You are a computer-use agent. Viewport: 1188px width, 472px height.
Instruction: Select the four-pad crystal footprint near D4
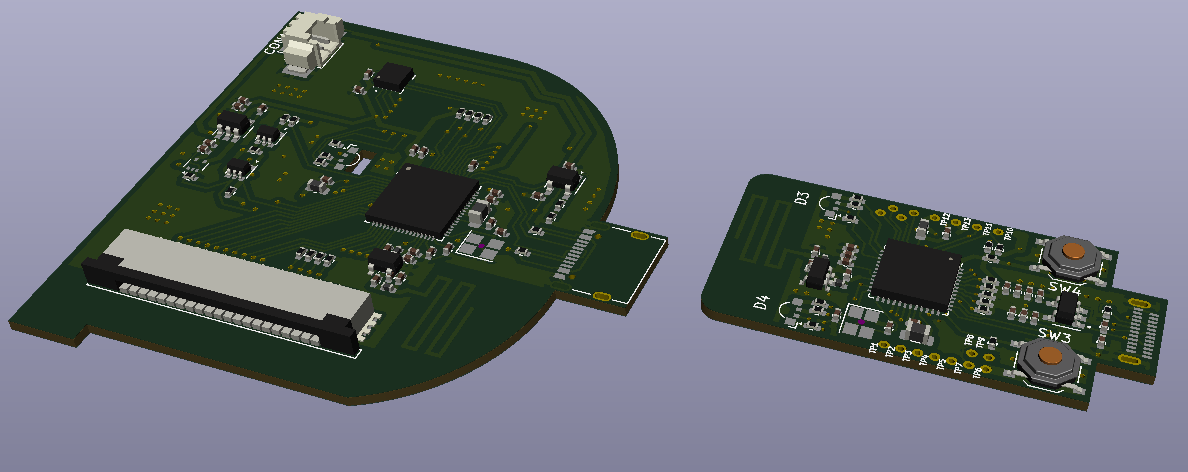pos(859,321)
